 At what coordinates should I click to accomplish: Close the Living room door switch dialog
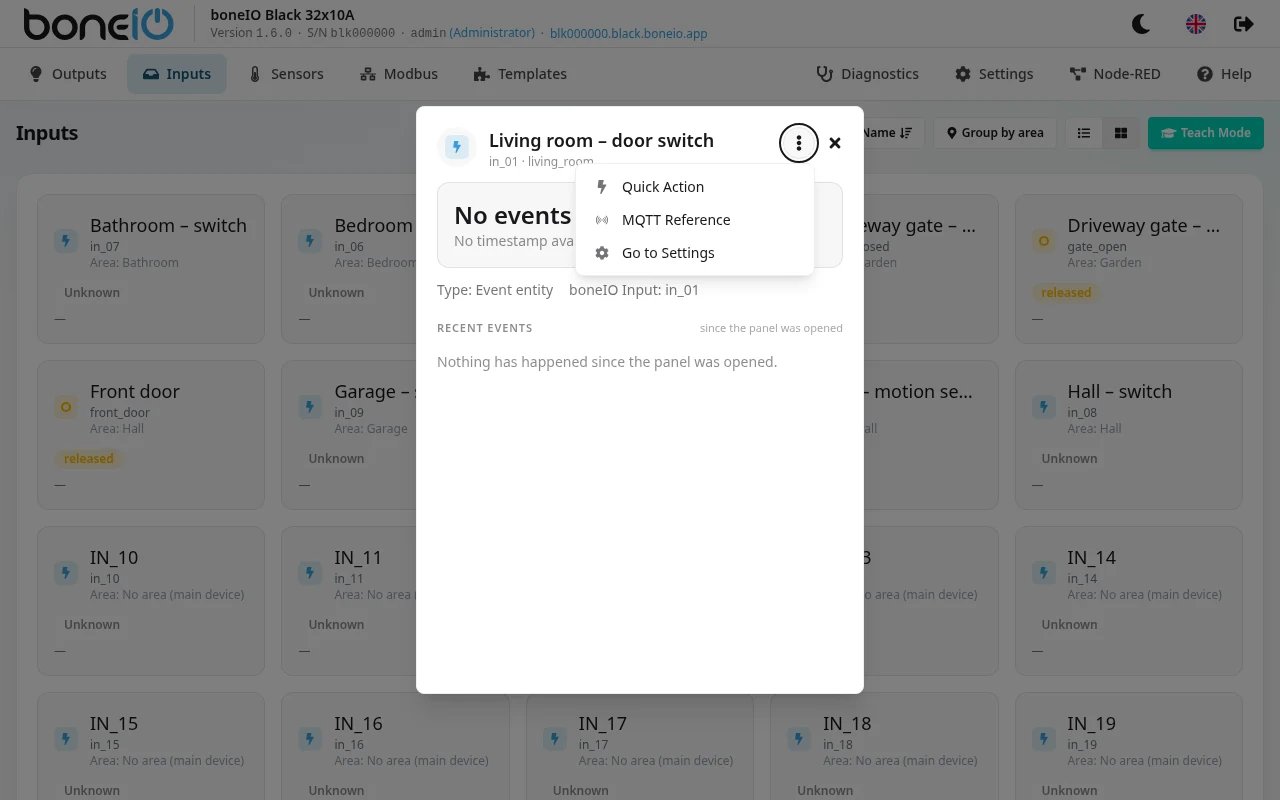pyautogui.click(x=835, y=143)
